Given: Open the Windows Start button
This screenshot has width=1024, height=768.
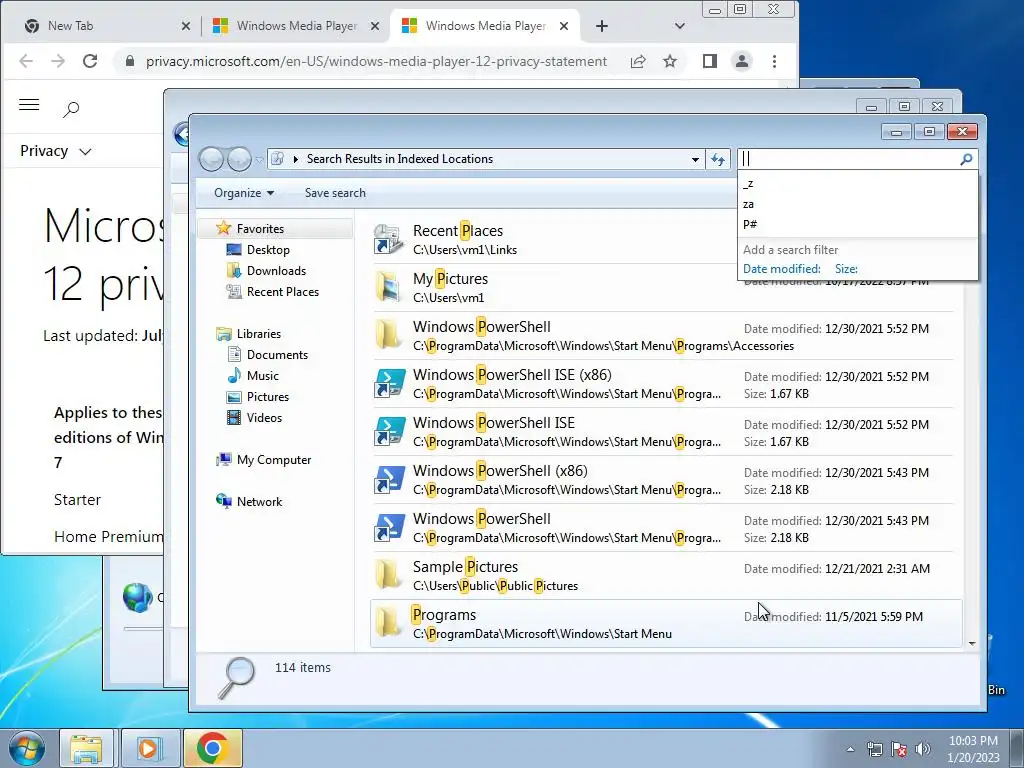Looking at the screenshot, I should click(x=27, y=748).
